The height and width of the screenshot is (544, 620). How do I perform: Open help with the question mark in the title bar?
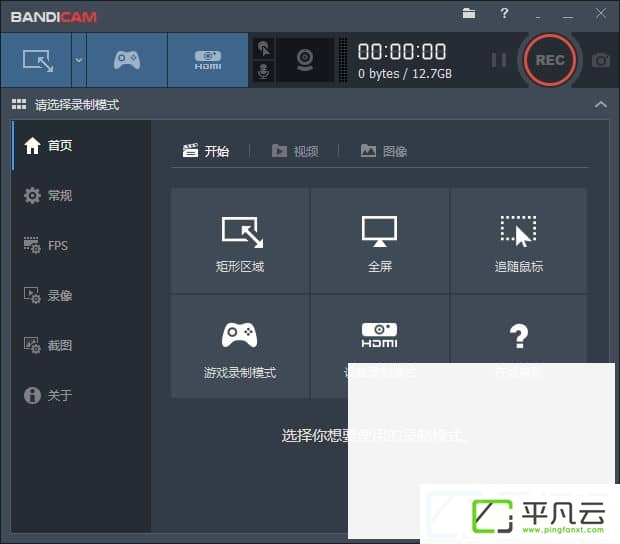tap(504, 14)
